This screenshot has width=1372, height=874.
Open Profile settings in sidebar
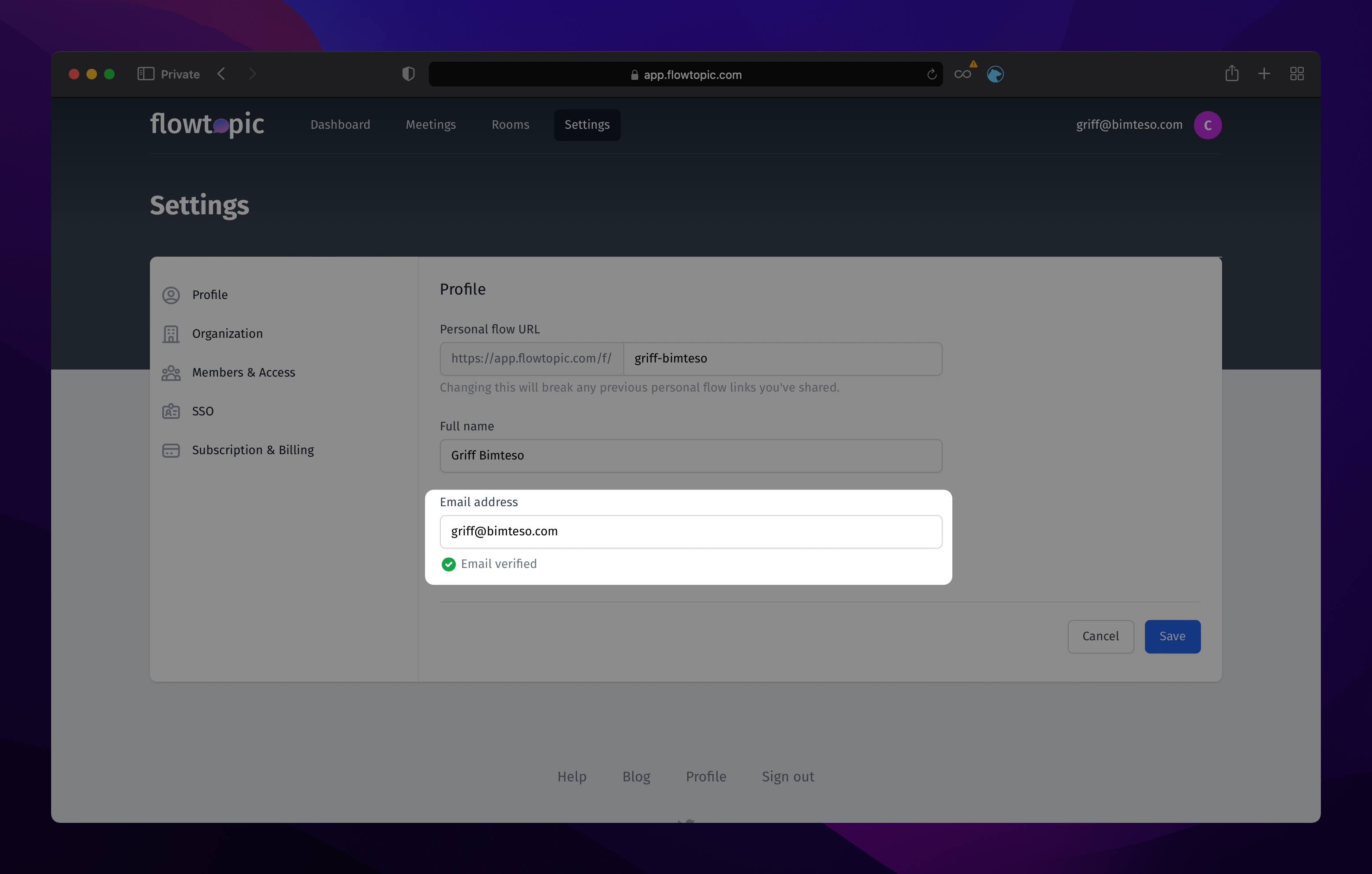pyautogui.click(x=210, y=295)
